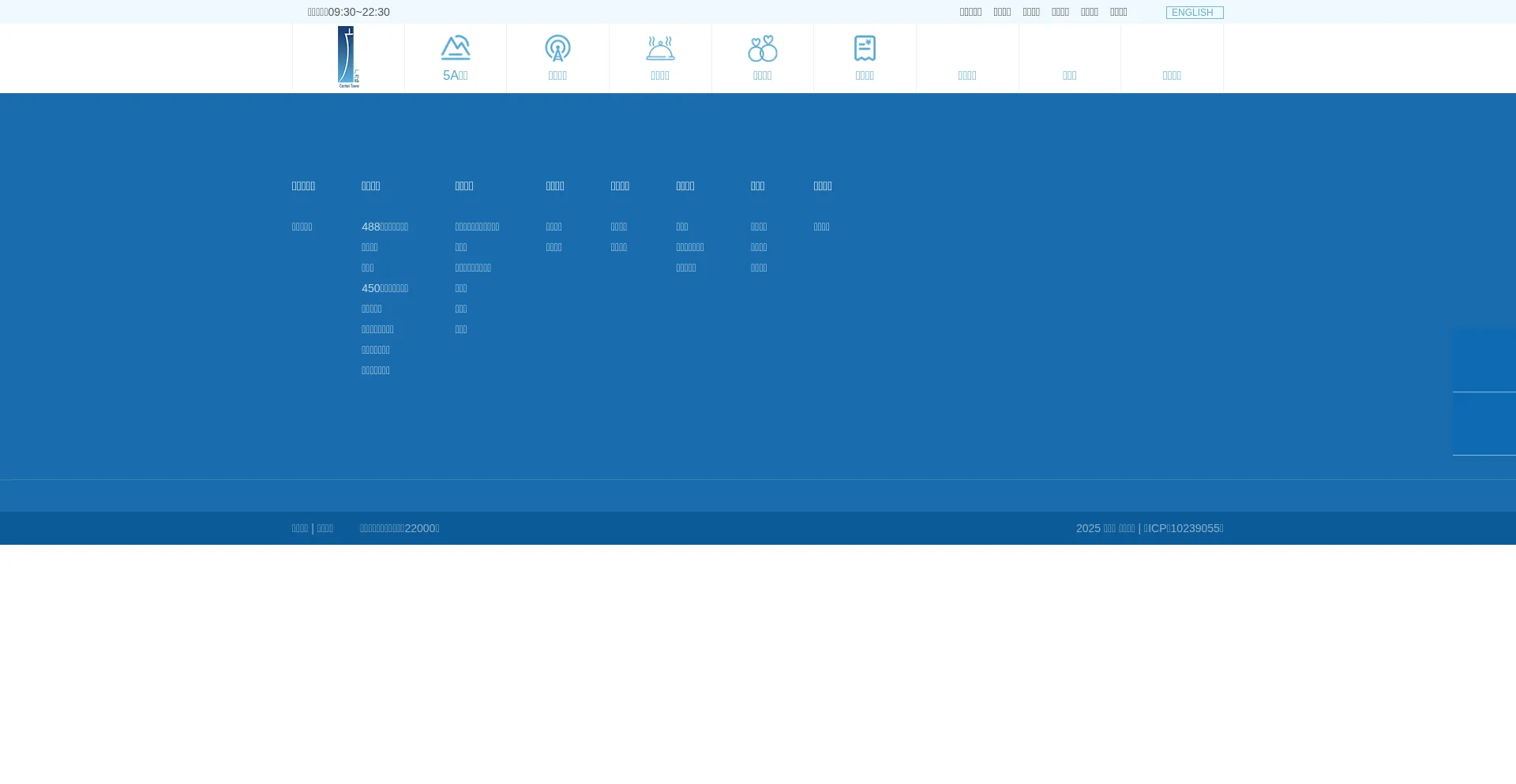The image size is (1516, 784).
Task: Open the sitemap link starting with 488
Action: [385, 227]
